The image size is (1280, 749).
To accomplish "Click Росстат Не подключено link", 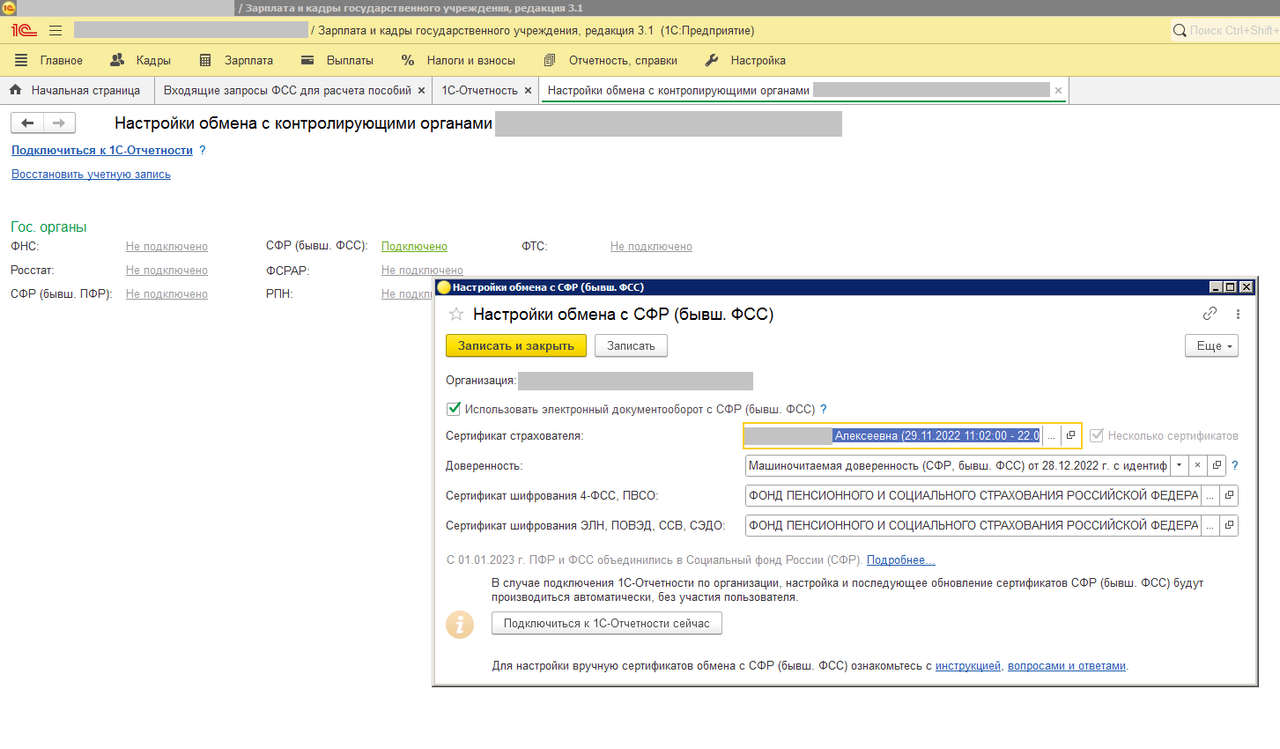I will pyautogui.click(x=167, y=270).
